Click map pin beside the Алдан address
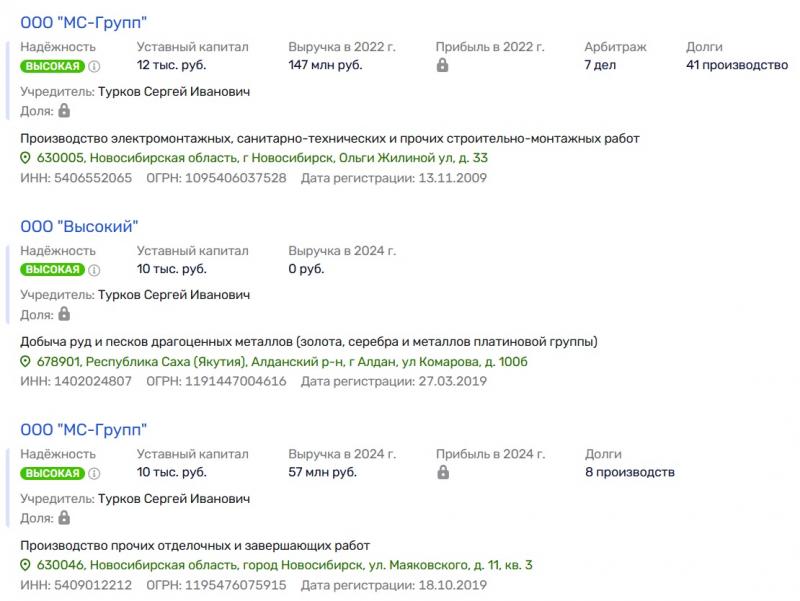Image resolution: width=800 pixels, height=601 pixels. 26,362
